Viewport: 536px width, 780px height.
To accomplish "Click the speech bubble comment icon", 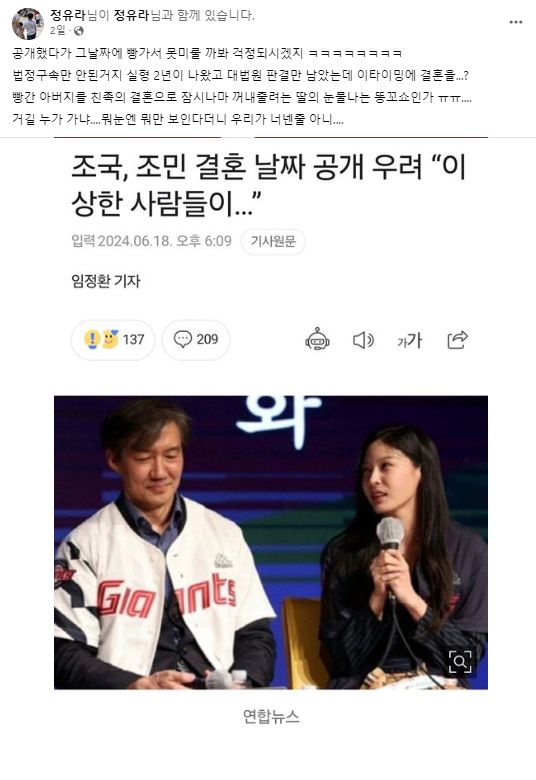I will [x=183, y=340].
